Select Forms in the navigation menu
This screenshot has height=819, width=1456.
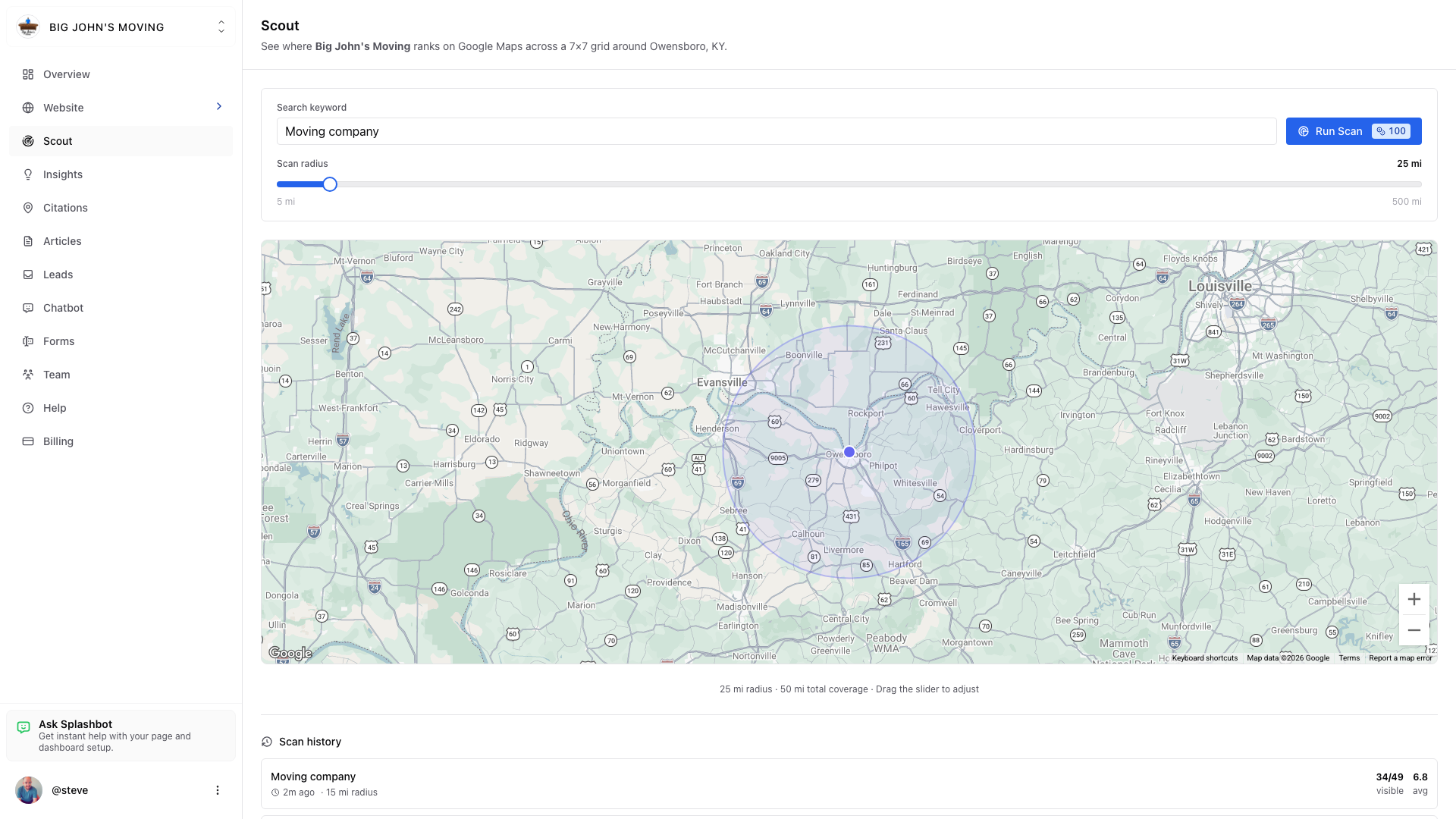pyautogui.click(x=58, y=341)
